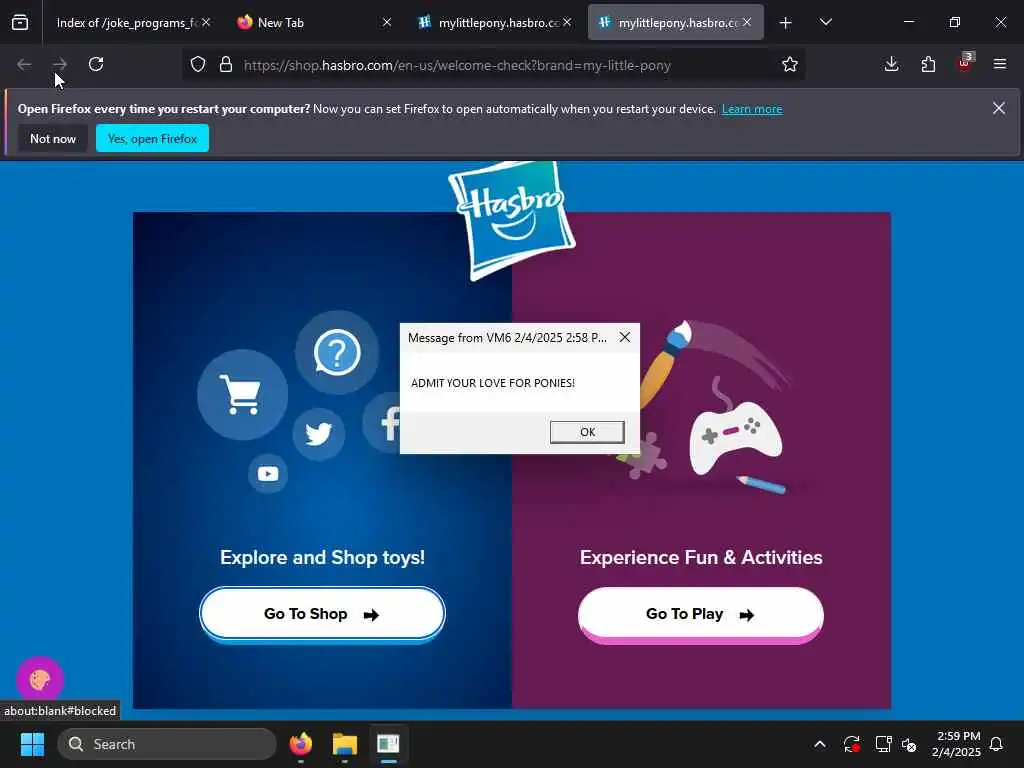The image size is (1024, 768).
Task: Select the active mylittlepony.hasbro tab
Action: 678,23
